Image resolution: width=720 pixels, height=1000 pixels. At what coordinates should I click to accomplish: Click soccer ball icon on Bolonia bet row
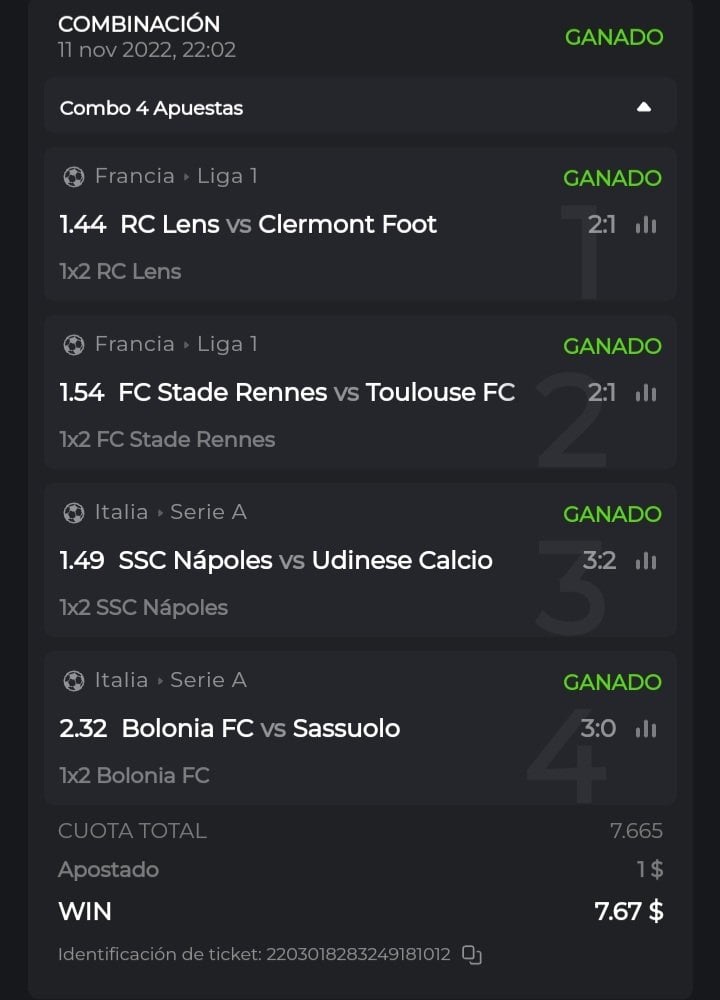point(74,681)
